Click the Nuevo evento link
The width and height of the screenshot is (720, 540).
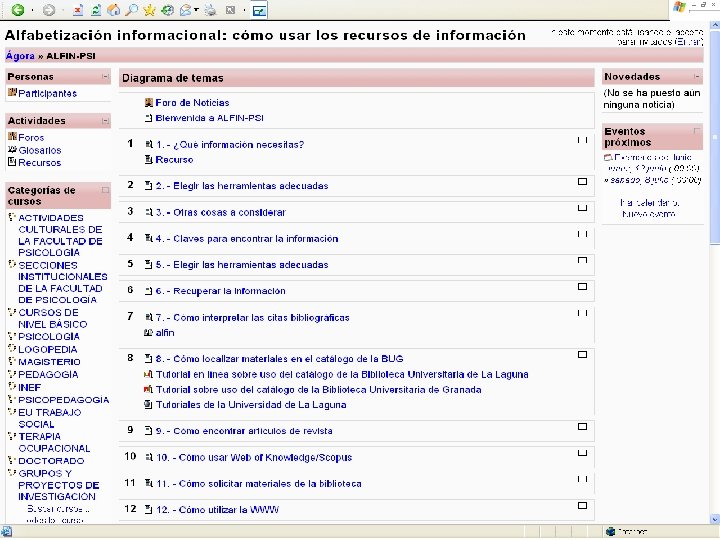[648, 214]
